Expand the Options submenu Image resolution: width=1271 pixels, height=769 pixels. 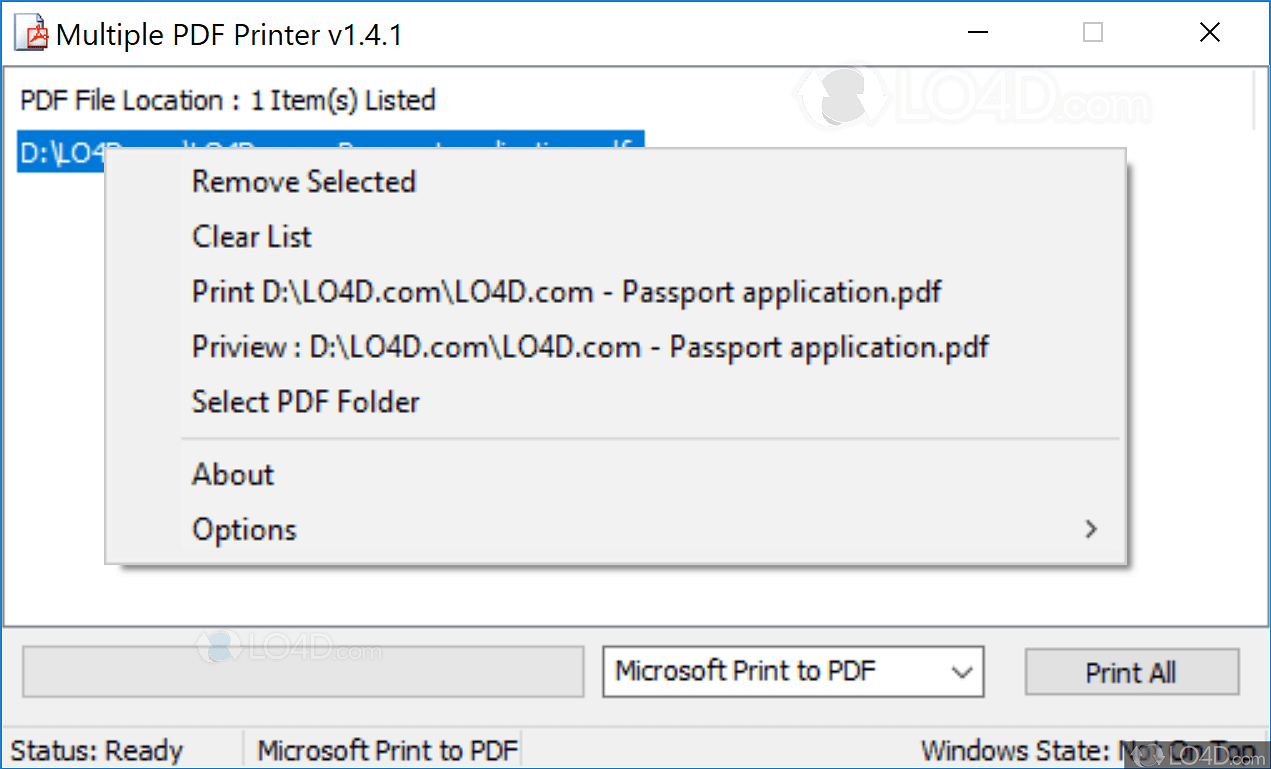point(244,529)
